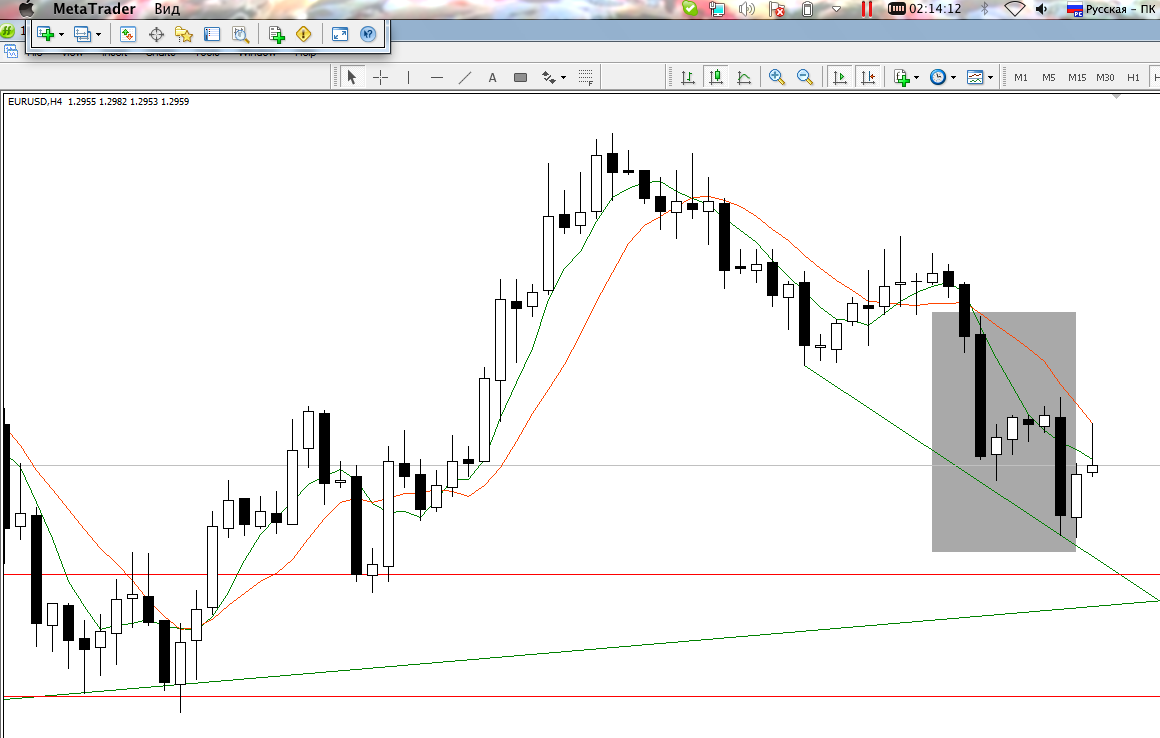Toggle the Terminal panel icon
The image size is (1160, 738).
click(x=212, y=34)
